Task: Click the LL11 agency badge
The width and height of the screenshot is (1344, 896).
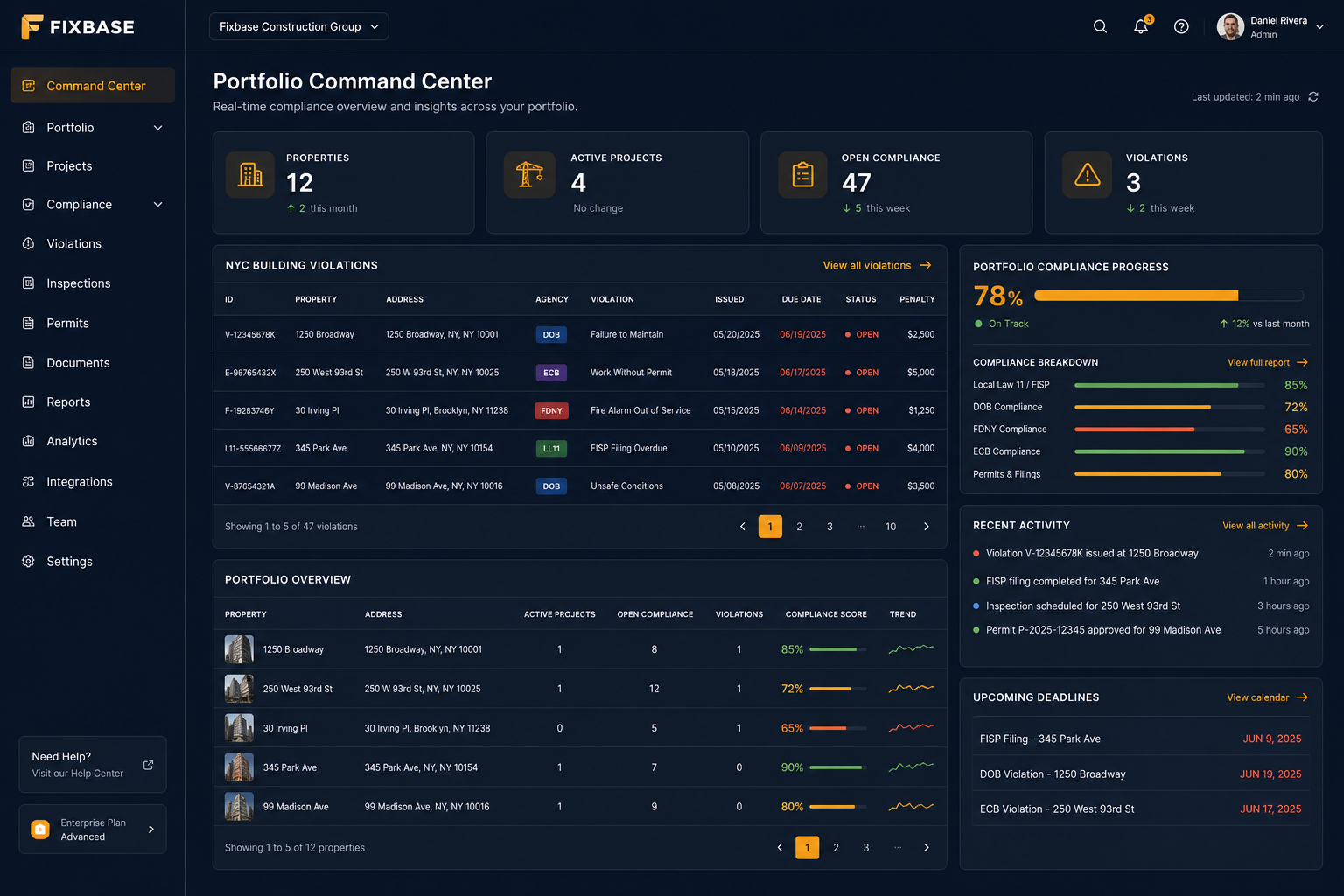Action: 551,448
